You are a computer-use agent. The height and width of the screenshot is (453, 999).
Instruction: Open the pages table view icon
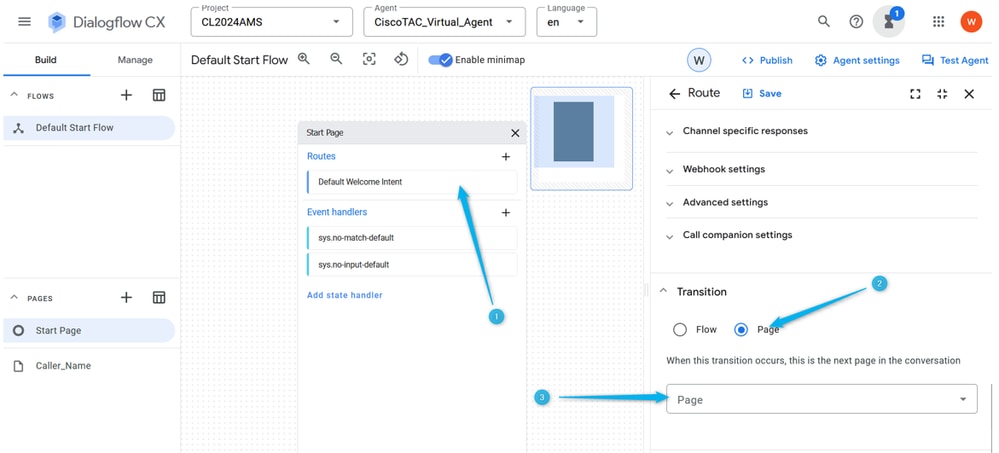159,298
